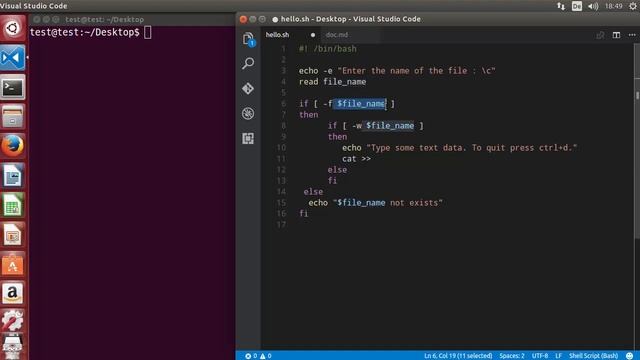Open Ubuntu Software from the launcher
The image size is (640, 360).
point(12,264)
